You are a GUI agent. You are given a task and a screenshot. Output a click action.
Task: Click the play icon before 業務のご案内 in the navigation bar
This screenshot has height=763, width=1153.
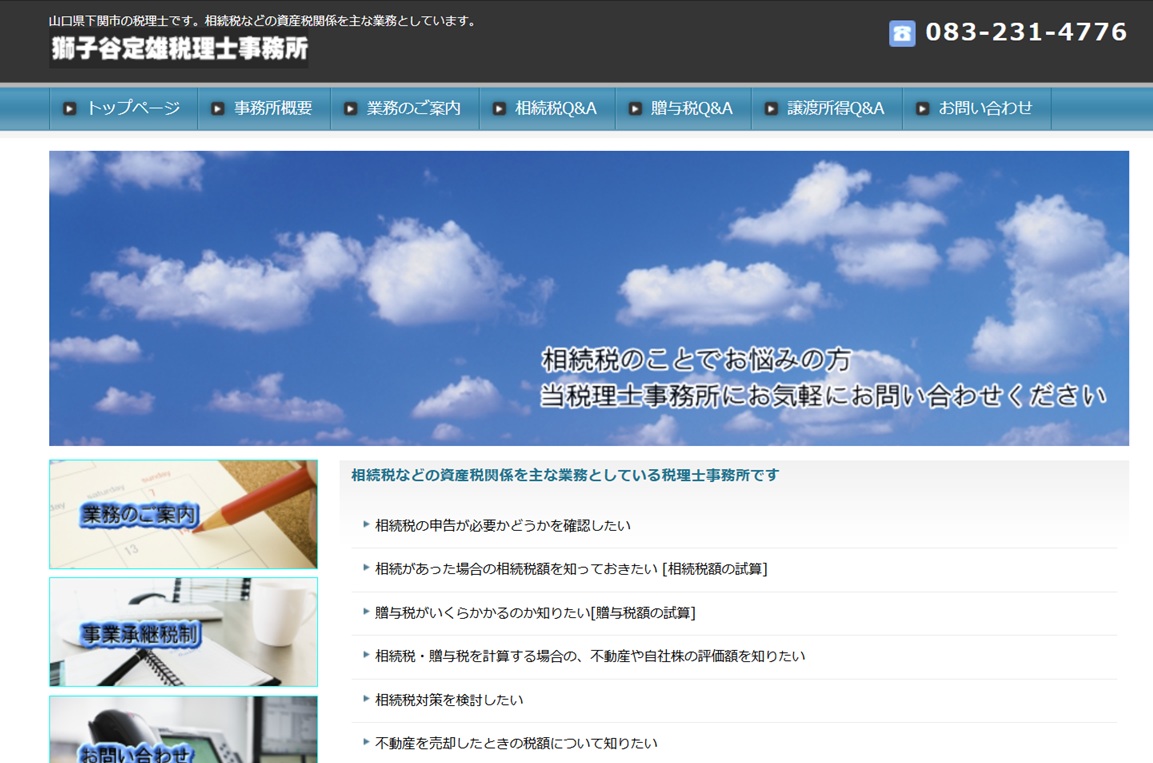click(x=350, y=109)
